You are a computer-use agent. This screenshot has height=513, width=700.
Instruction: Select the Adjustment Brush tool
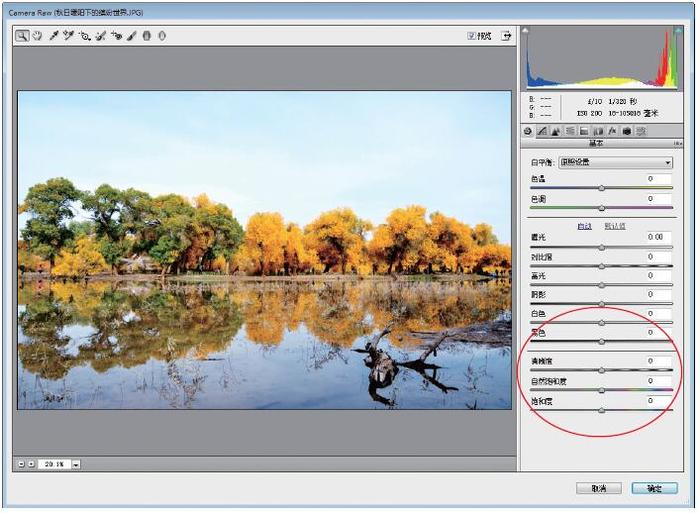pyautogui.click(x=132, y=36)
